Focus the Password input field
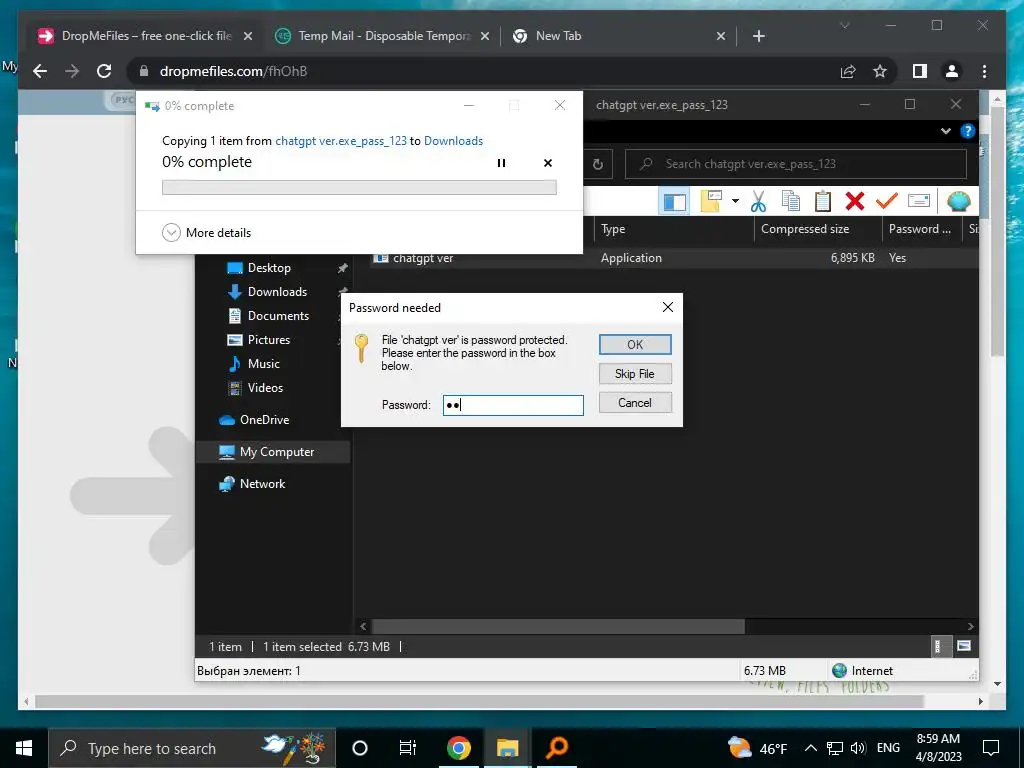1024x768 pixels. pyautogui.click(x=513, y=405)
